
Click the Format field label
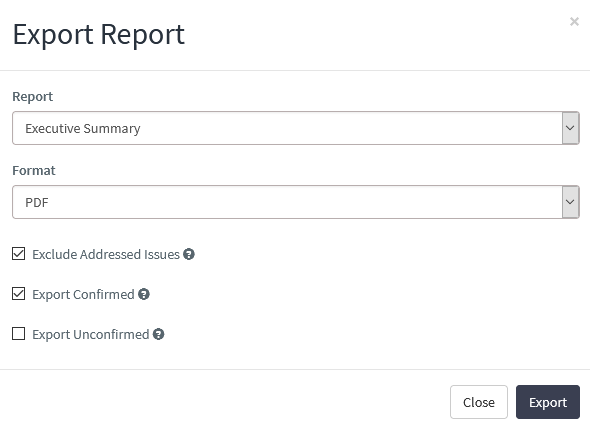point(34,171)
